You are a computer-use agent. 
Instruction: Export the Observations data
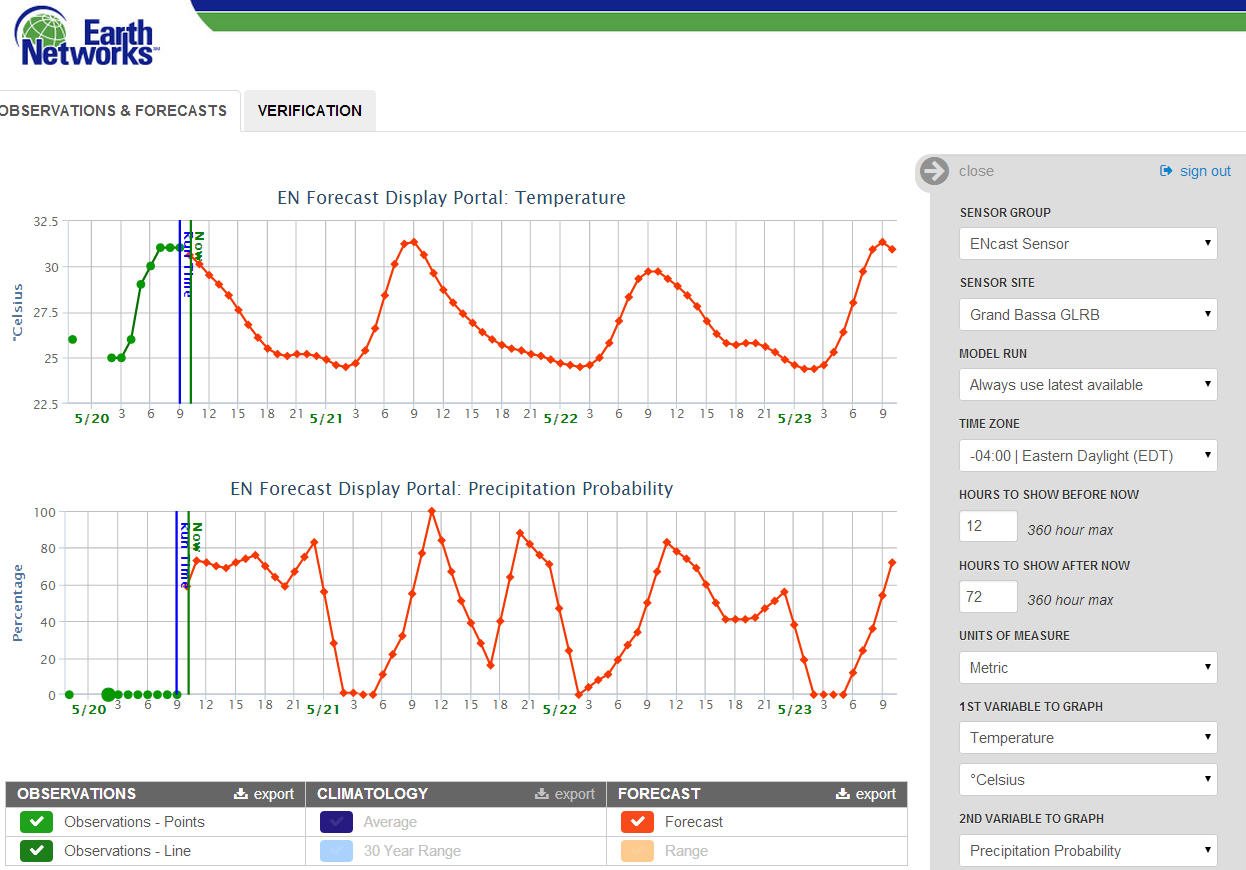(x=264, y=794)
